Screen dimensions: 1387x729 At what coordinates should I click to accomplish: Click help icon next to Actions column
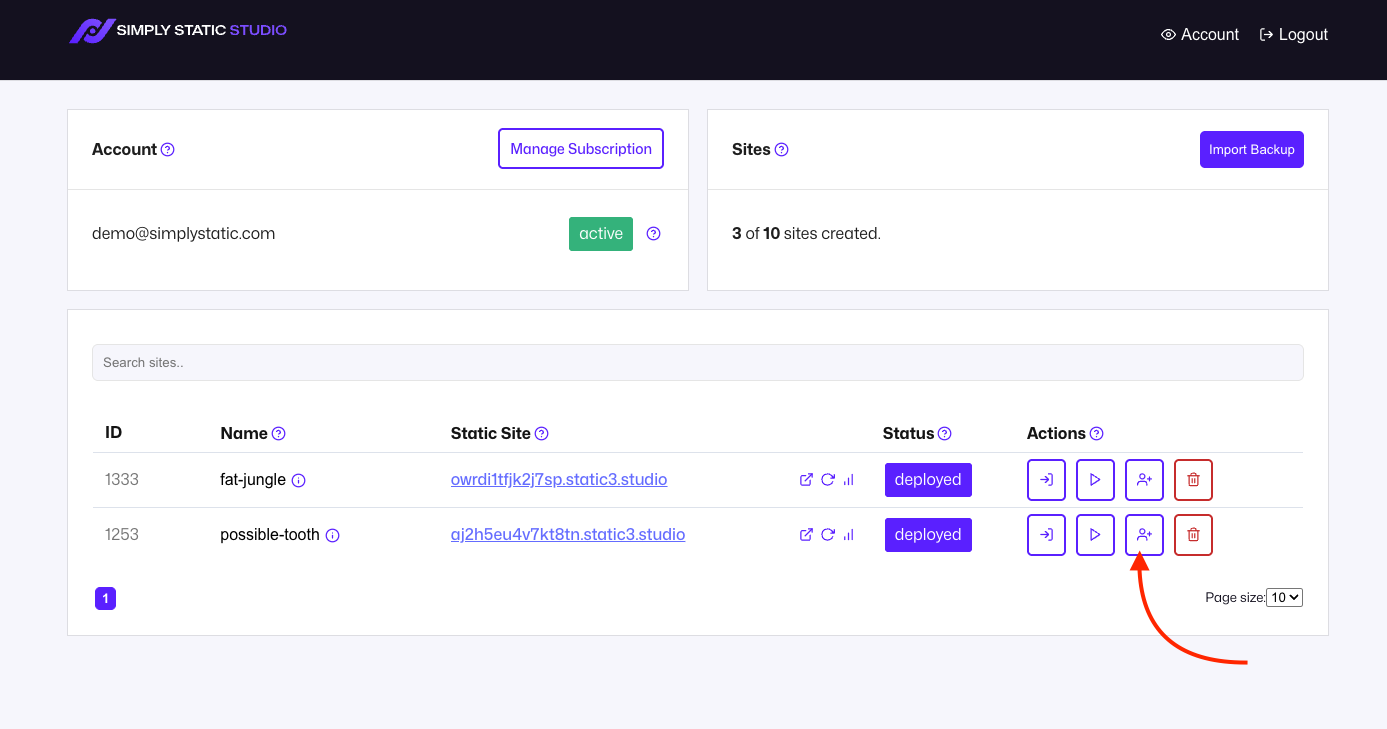tap(1097, 434)
